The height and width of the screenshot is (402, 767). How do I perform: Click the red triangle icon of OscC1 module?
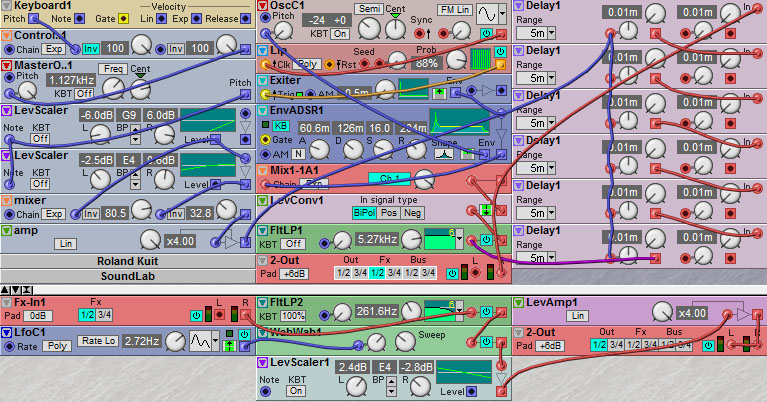click(x=262, y=6)
